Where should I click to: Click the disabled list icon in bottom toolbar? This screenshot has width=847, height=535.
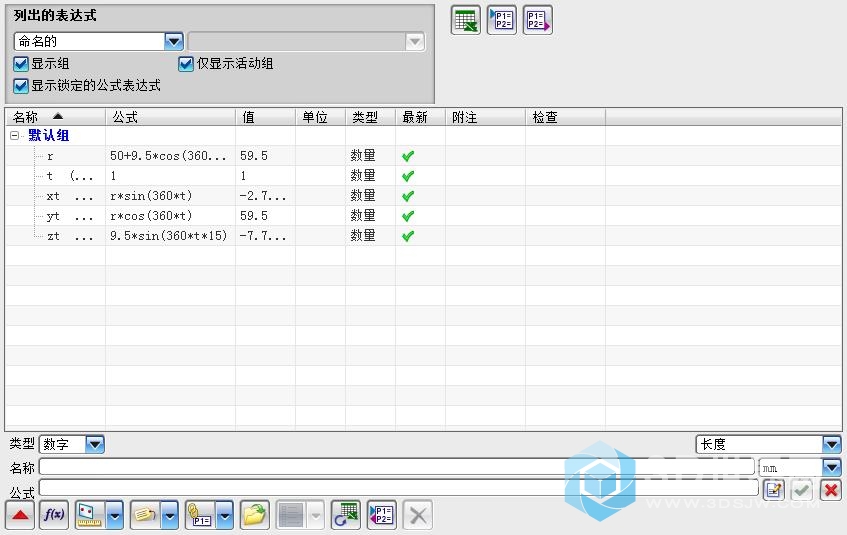[x=291, y=515]
